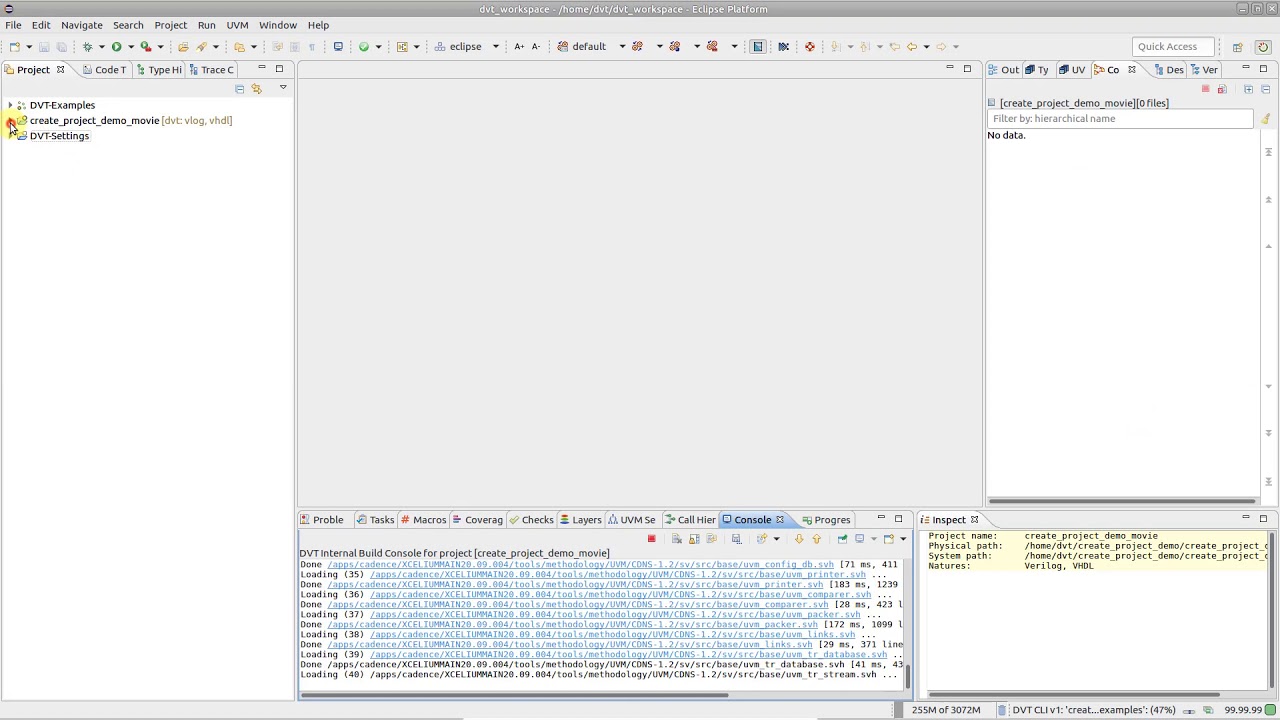Open the Window menu
1280x720 pixels.
[x=278, y=25]
